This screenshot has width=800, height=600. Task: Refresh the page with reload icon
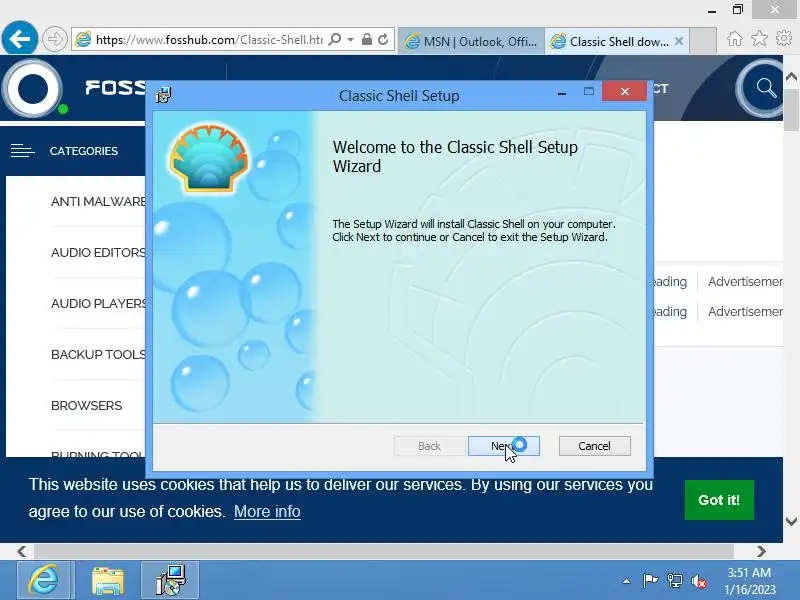pos(383,39)
